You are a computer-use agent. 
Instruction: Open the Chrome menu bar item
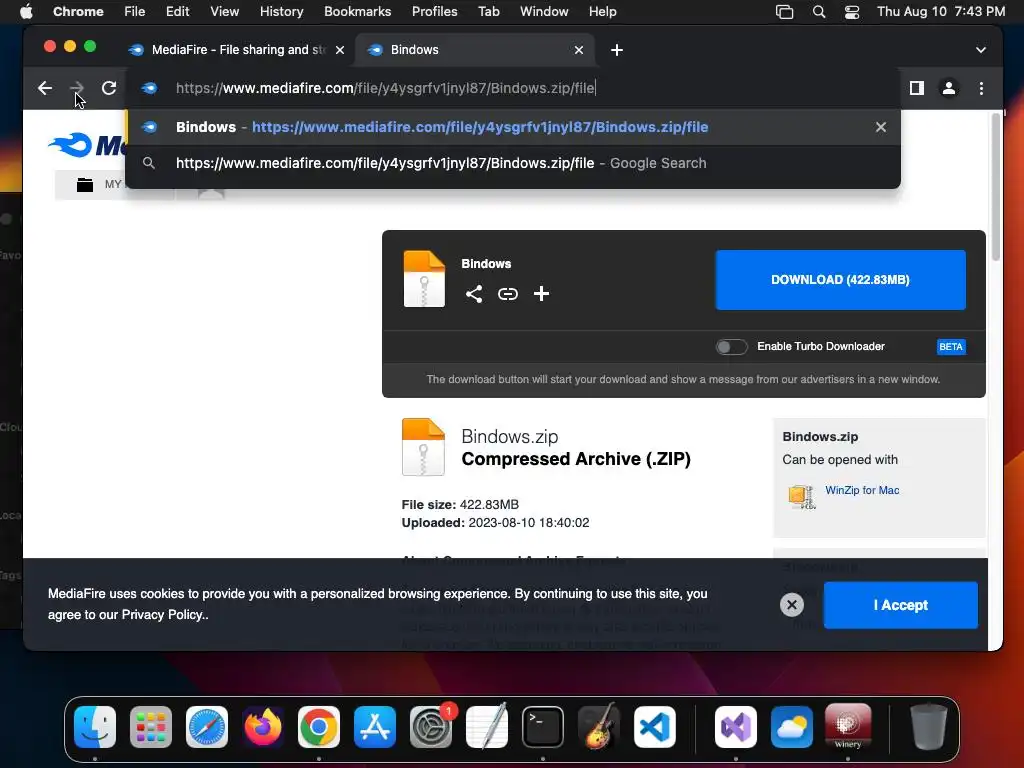(x=78, y=12)
